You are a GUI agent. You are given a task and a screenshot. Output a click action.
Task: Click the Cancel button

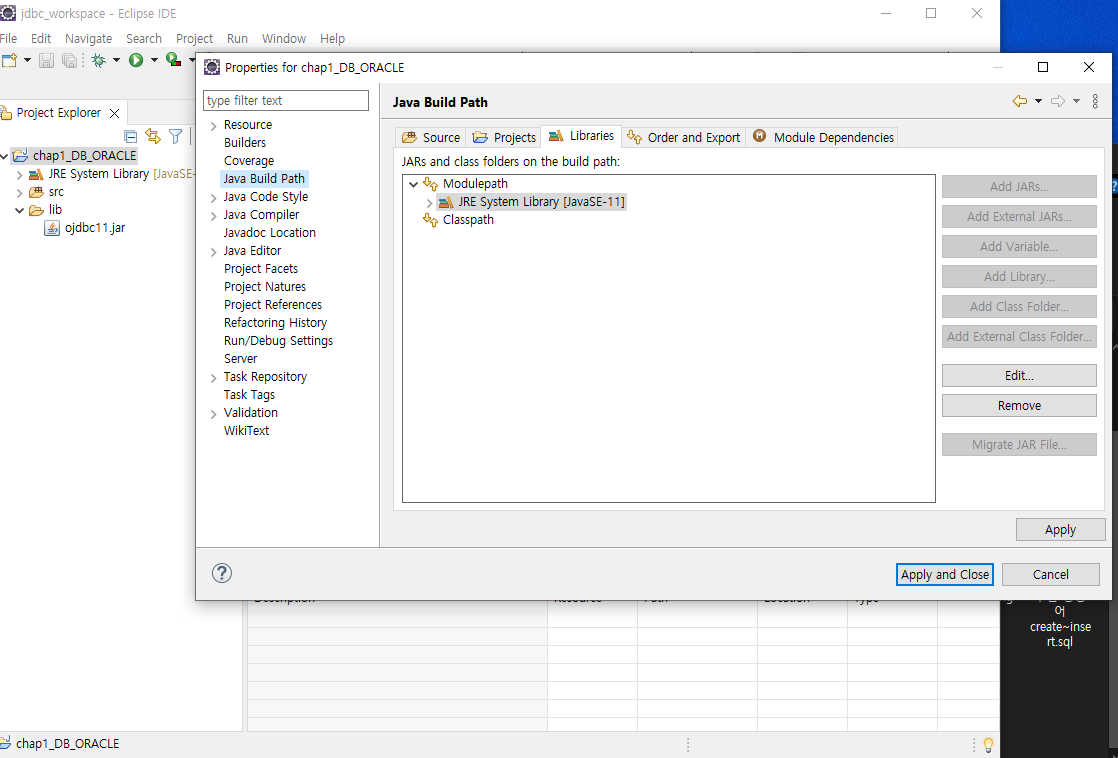[1050, 575]
